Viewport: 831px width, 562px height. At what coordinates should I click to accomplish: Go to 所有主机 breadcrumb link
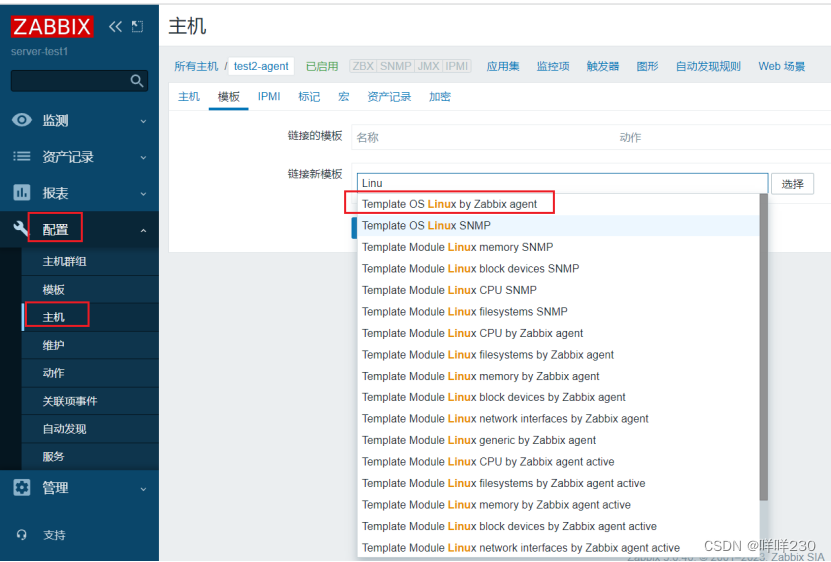click(196, 66)
